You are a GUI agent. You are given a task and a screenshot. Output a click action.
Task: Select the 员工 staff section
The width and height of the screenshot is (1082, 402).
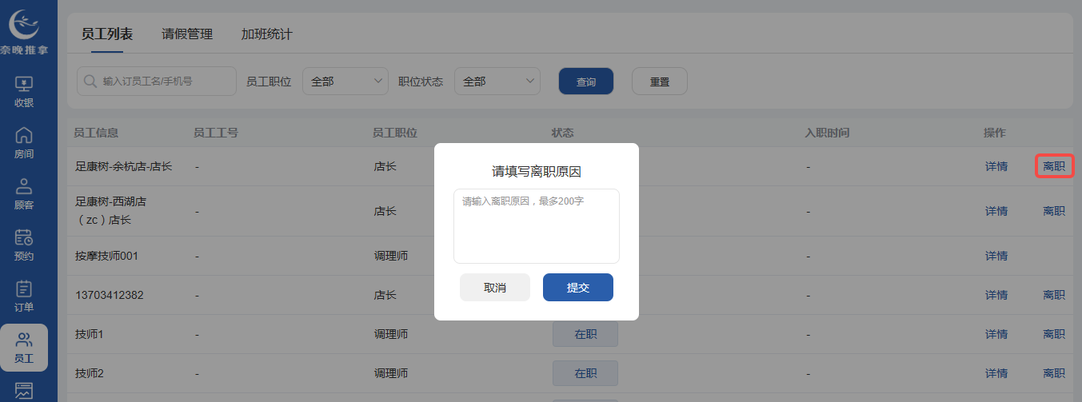[24, 348]
